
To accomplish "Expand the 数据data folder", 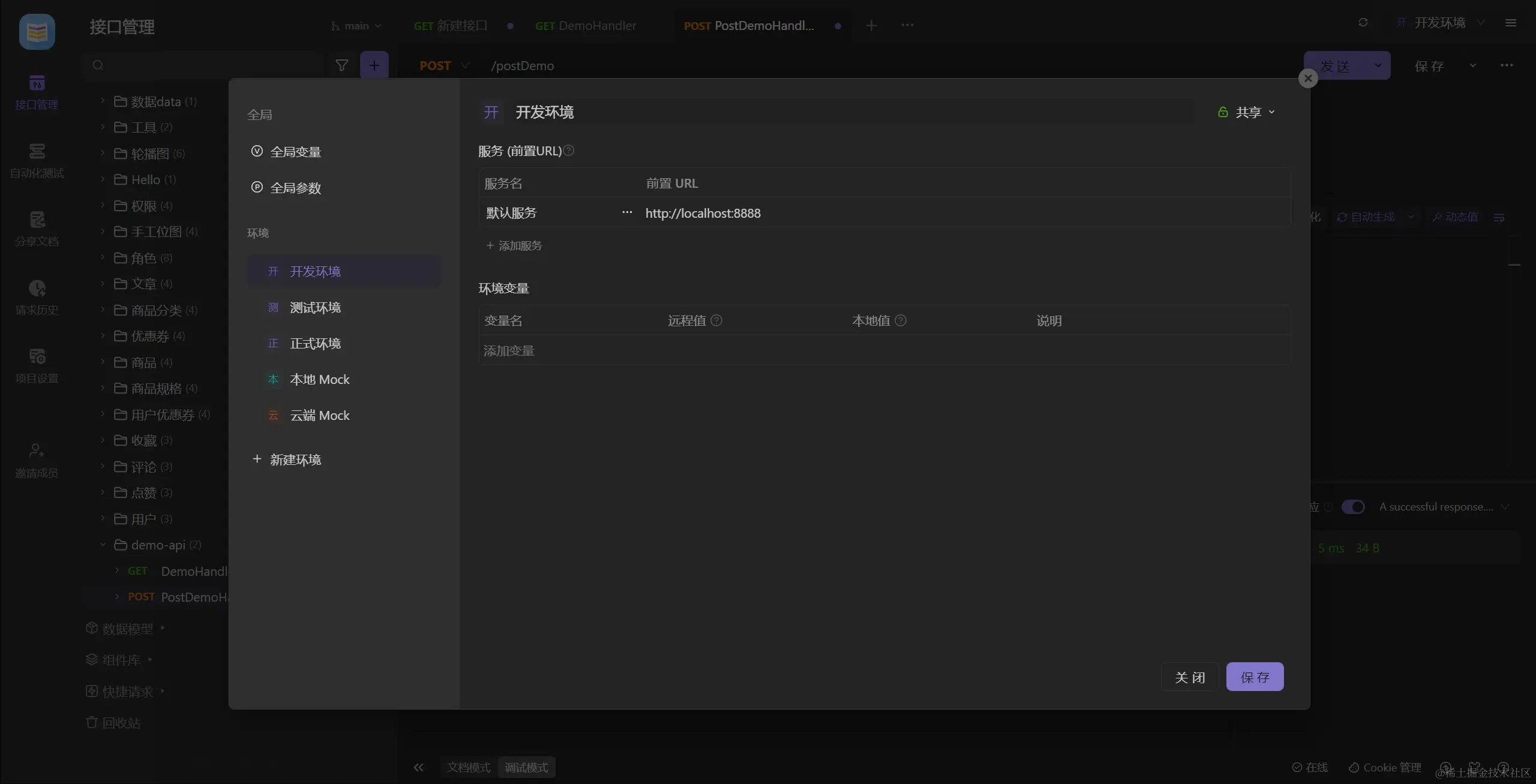I will (x=103, y=101).
